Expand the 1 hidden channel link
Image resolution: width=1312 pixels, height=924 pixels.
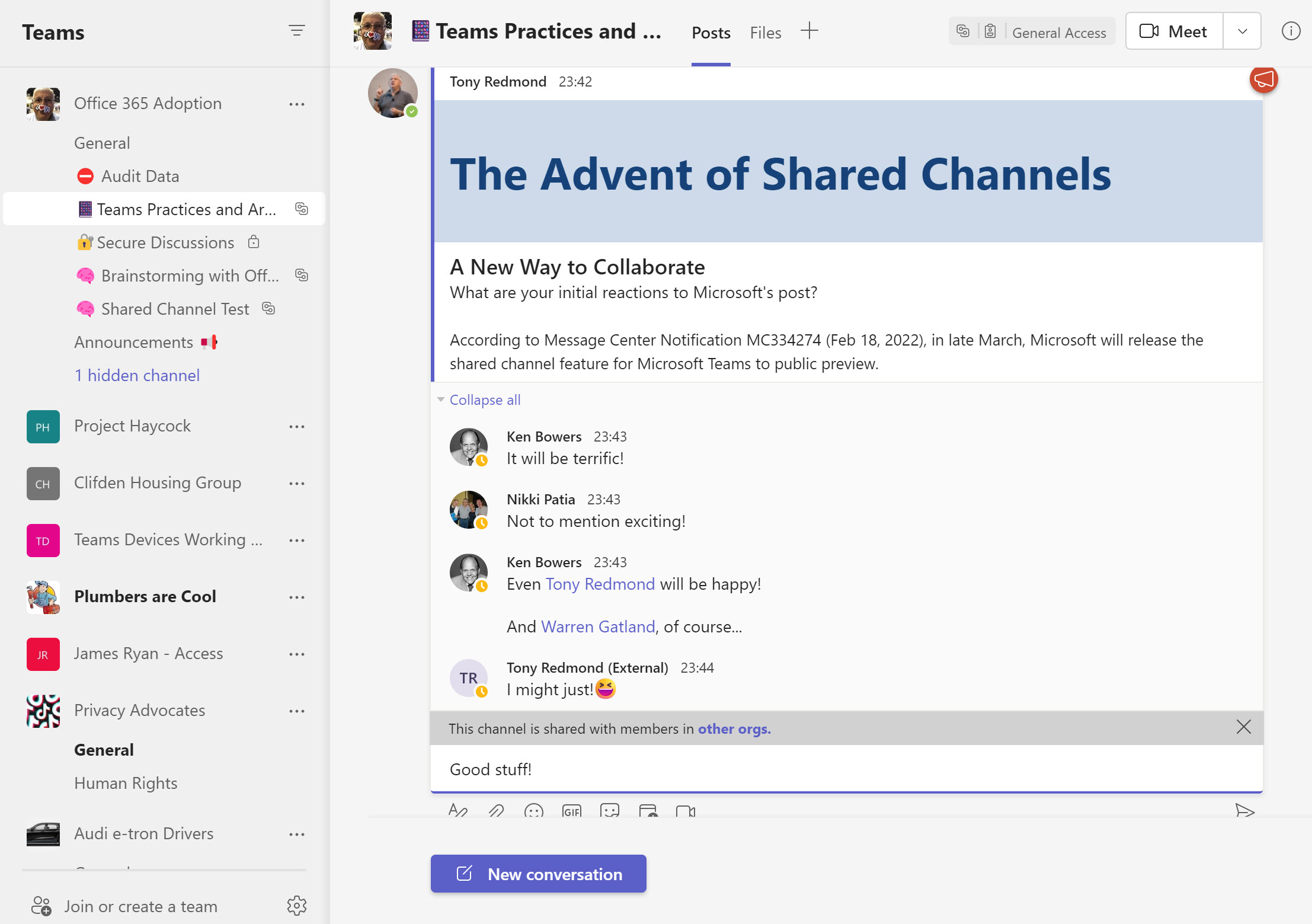(x=137, y=375)
